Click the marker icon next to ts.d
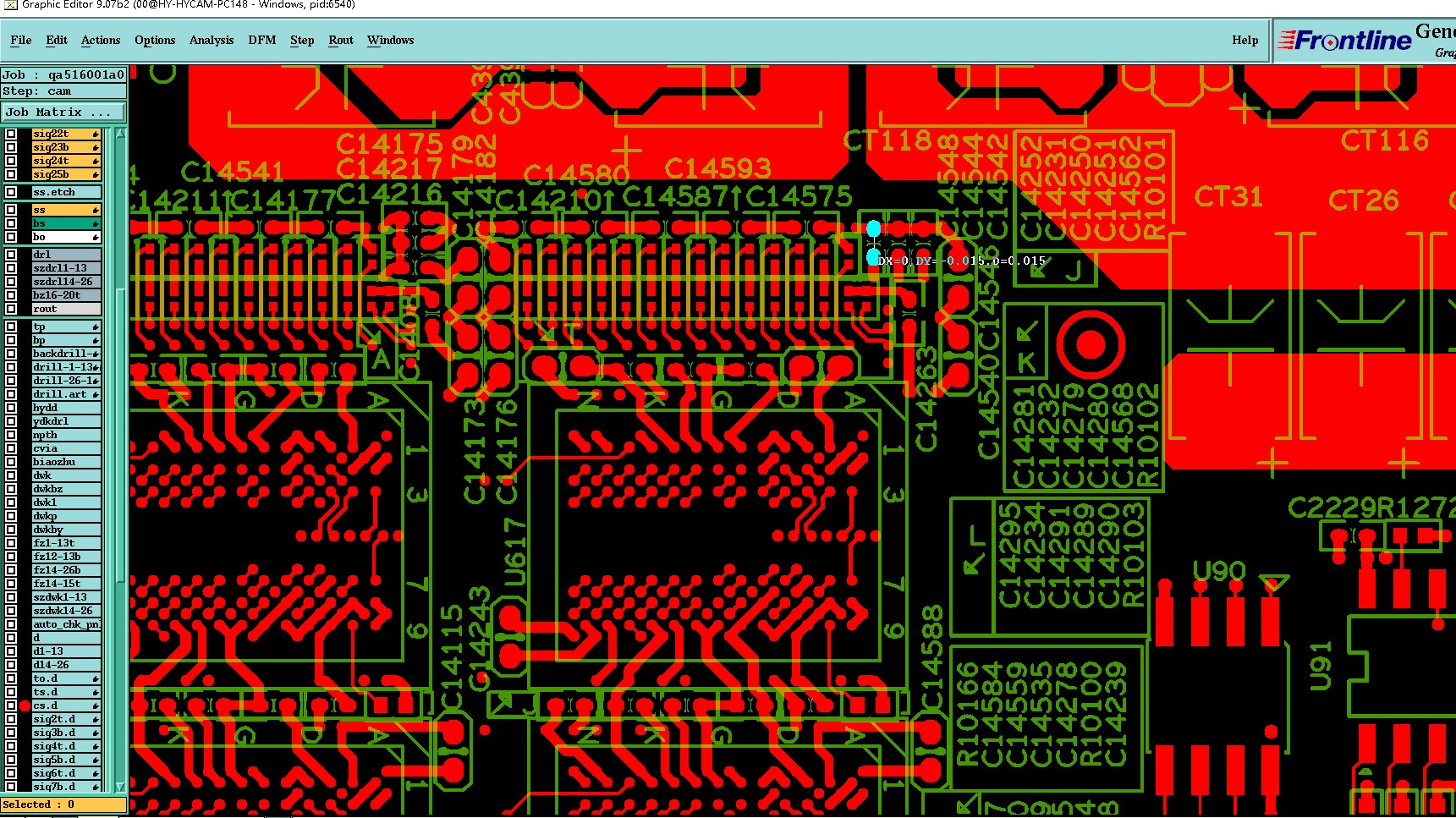 tap(96, 693)
